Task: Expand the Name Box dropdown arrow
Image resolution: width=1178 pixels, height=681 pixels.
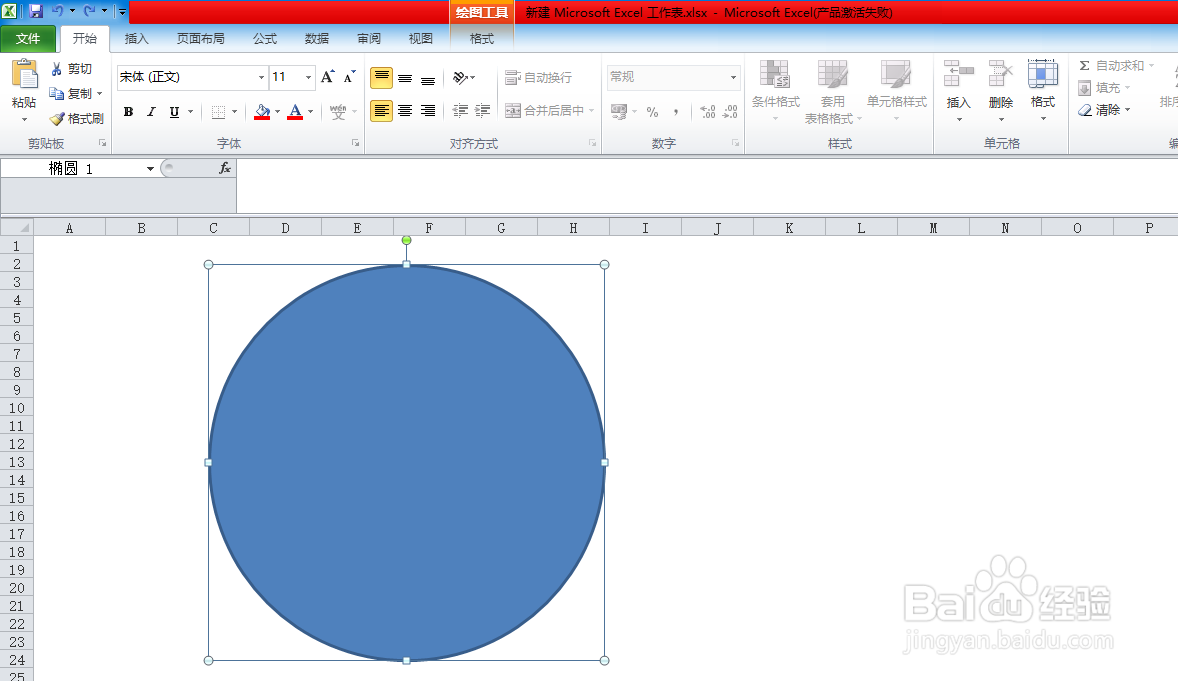Action: [x=150, y=168]
